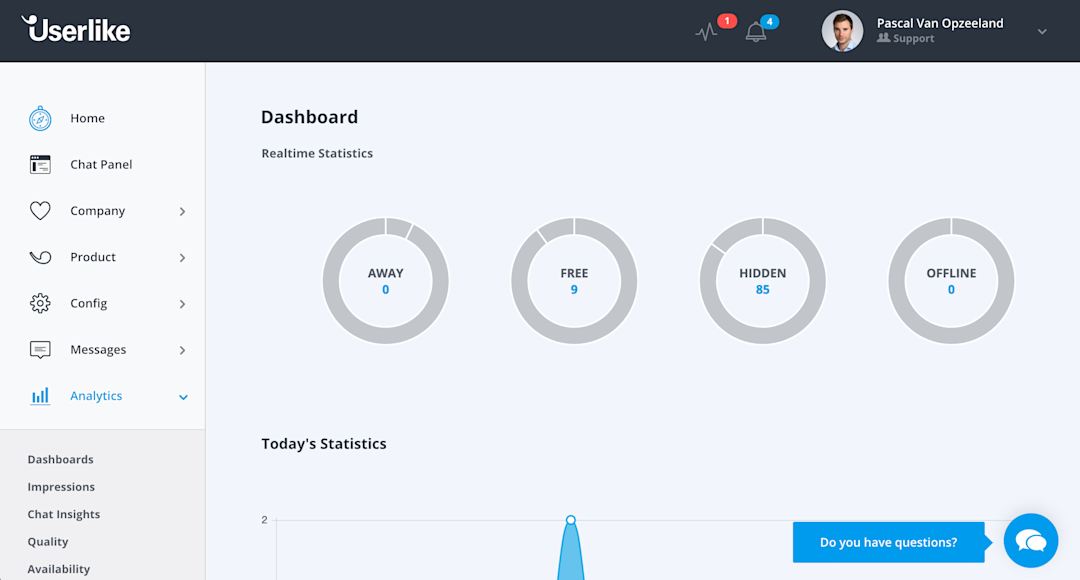Click the FREE donut chart
This screenshot has width=1080, height=580.
pos(574,281)
